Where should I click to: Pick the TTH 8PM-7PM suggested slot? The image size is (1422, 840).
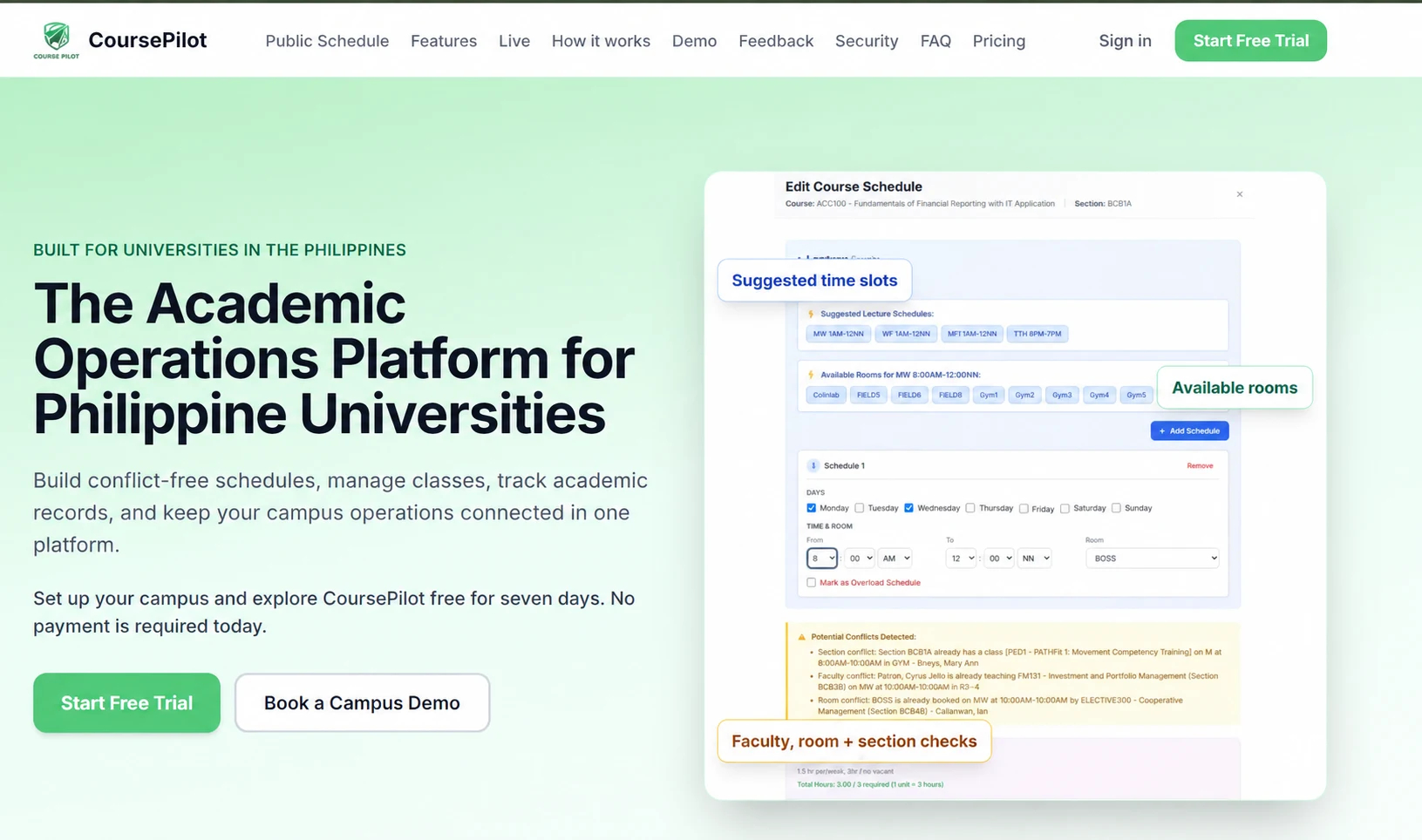coord(1038,334)
